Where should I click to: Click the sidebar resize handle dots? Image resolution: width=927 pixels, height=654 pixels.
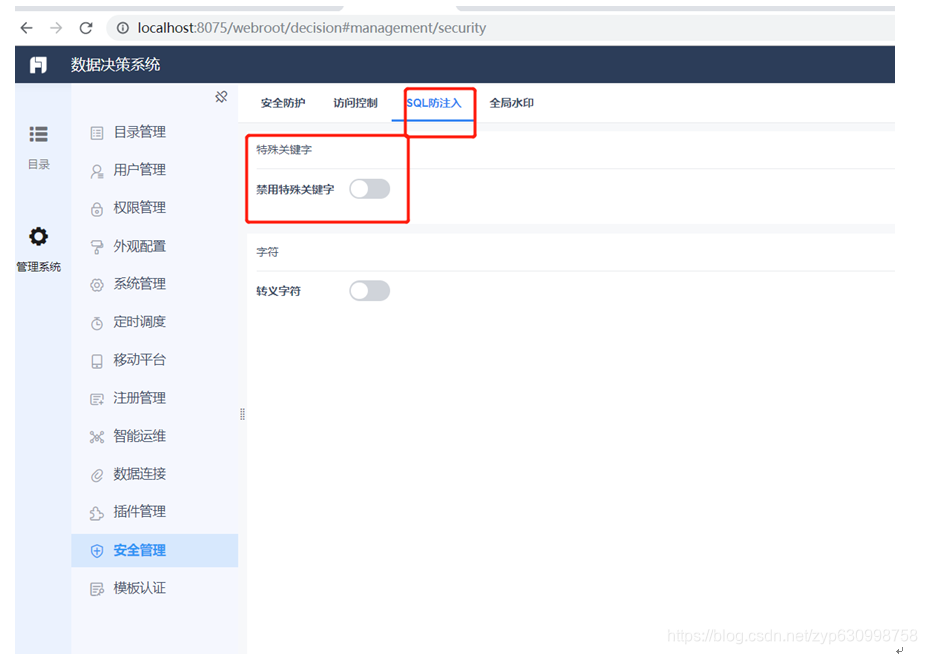242,414
